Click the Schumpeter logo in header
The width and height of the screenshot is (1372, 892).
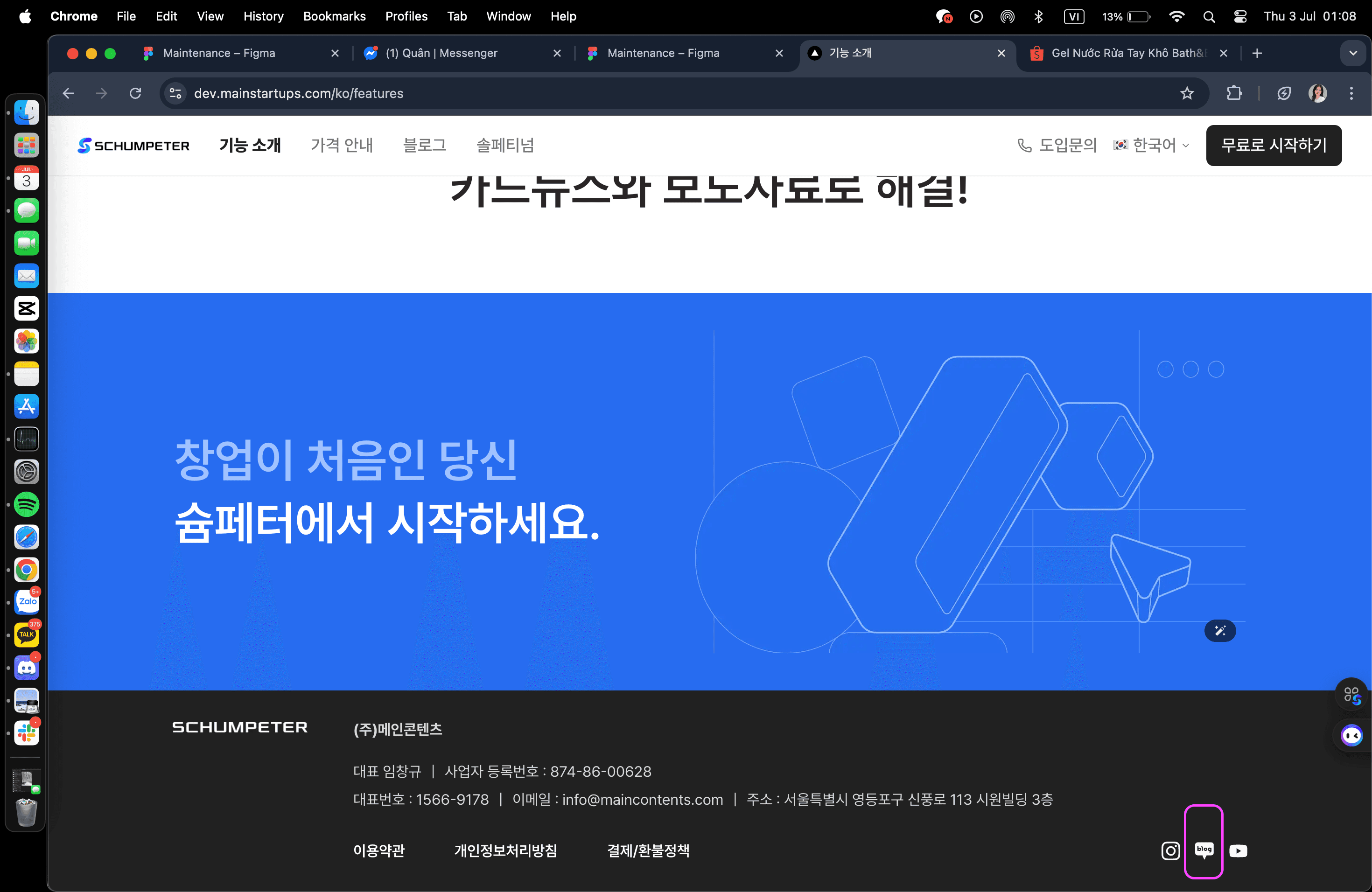point(133,145)
